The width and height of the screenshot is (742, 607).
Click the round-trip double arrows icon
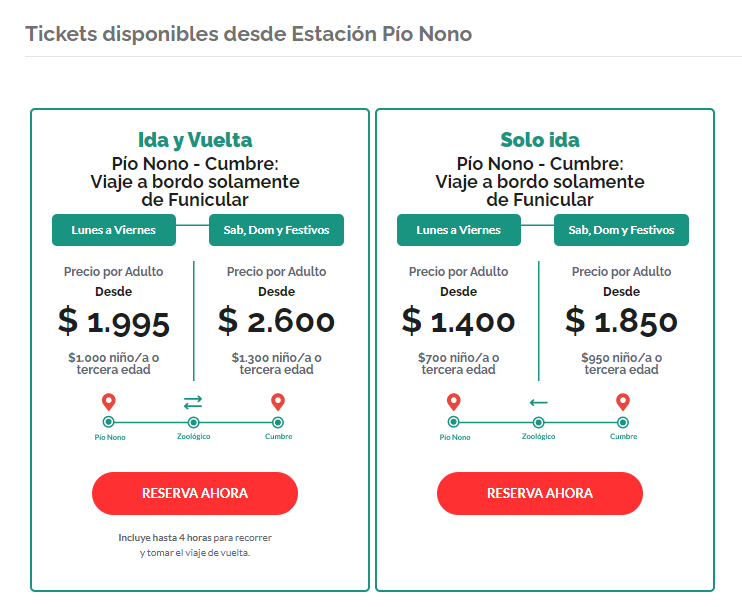(x=193, y=402)
